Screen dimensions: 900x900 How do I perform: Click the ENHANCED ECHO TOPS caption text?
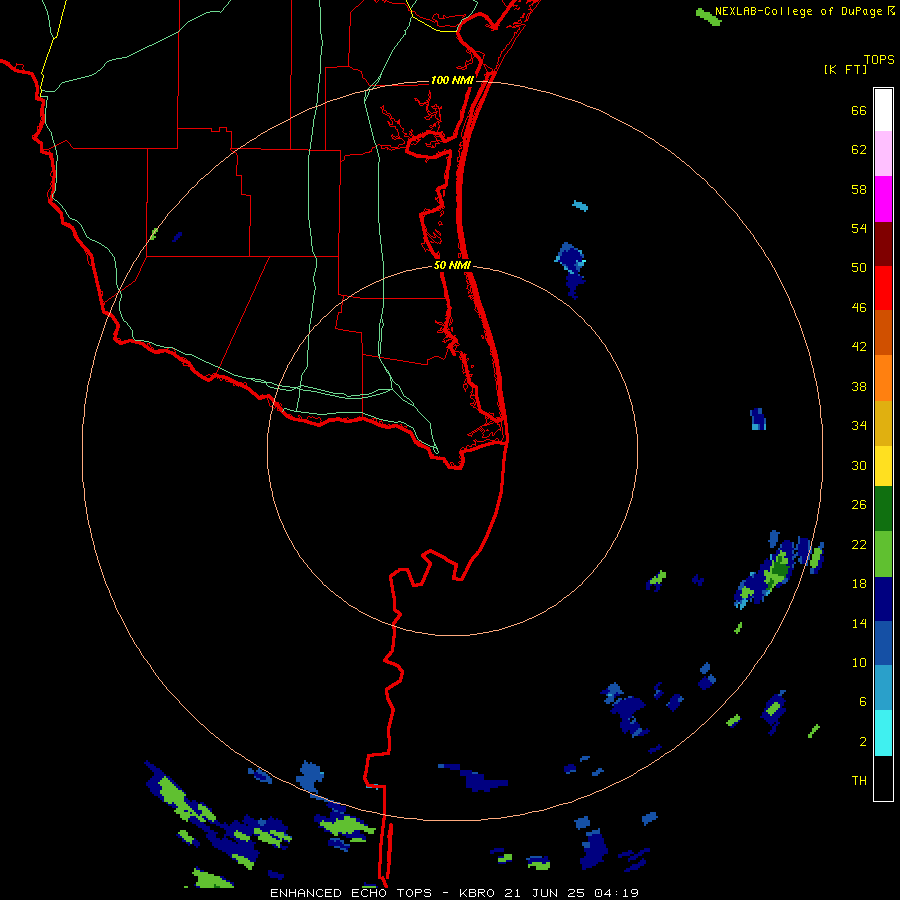(351, 893)
